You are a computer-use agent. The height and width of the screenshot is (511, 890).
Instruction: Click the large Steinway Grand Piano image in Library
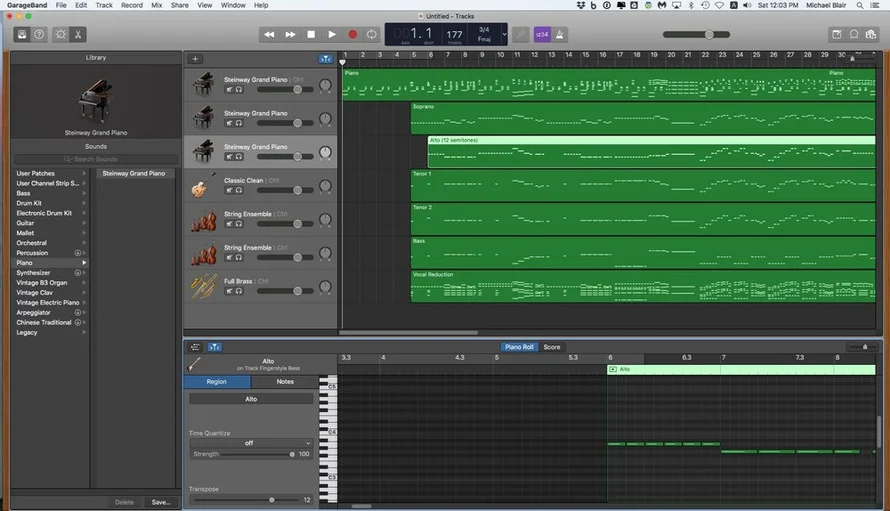95,100
